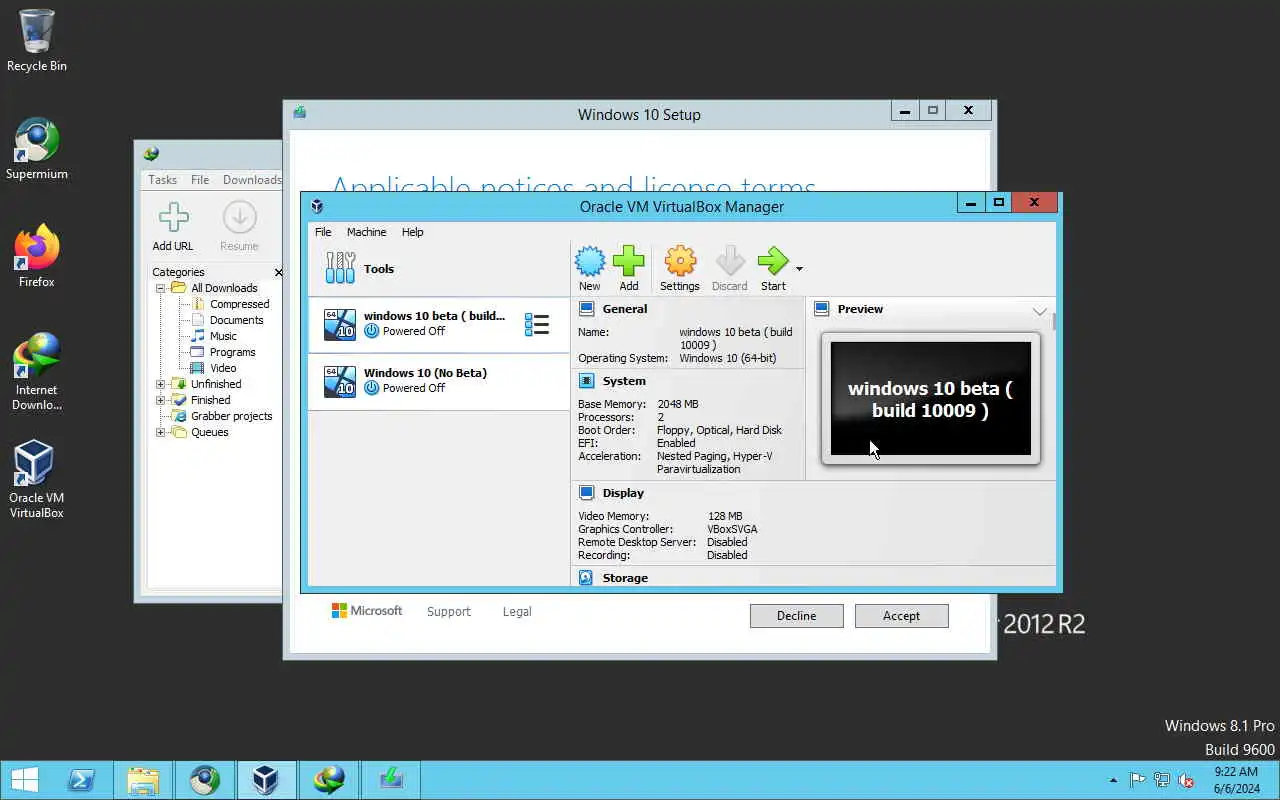This screenshot has width=1280, height=800.
Task: Click the VM preview thumbnail
Action: (931, 399)
